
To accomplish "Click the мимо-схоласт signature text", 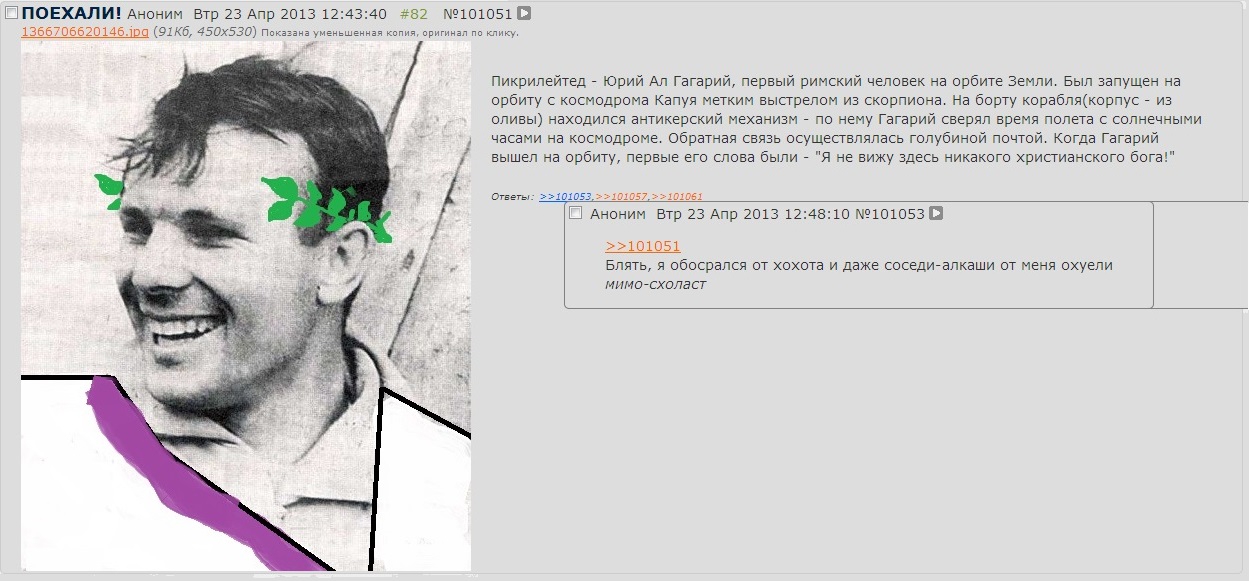I will click(655, 284).
